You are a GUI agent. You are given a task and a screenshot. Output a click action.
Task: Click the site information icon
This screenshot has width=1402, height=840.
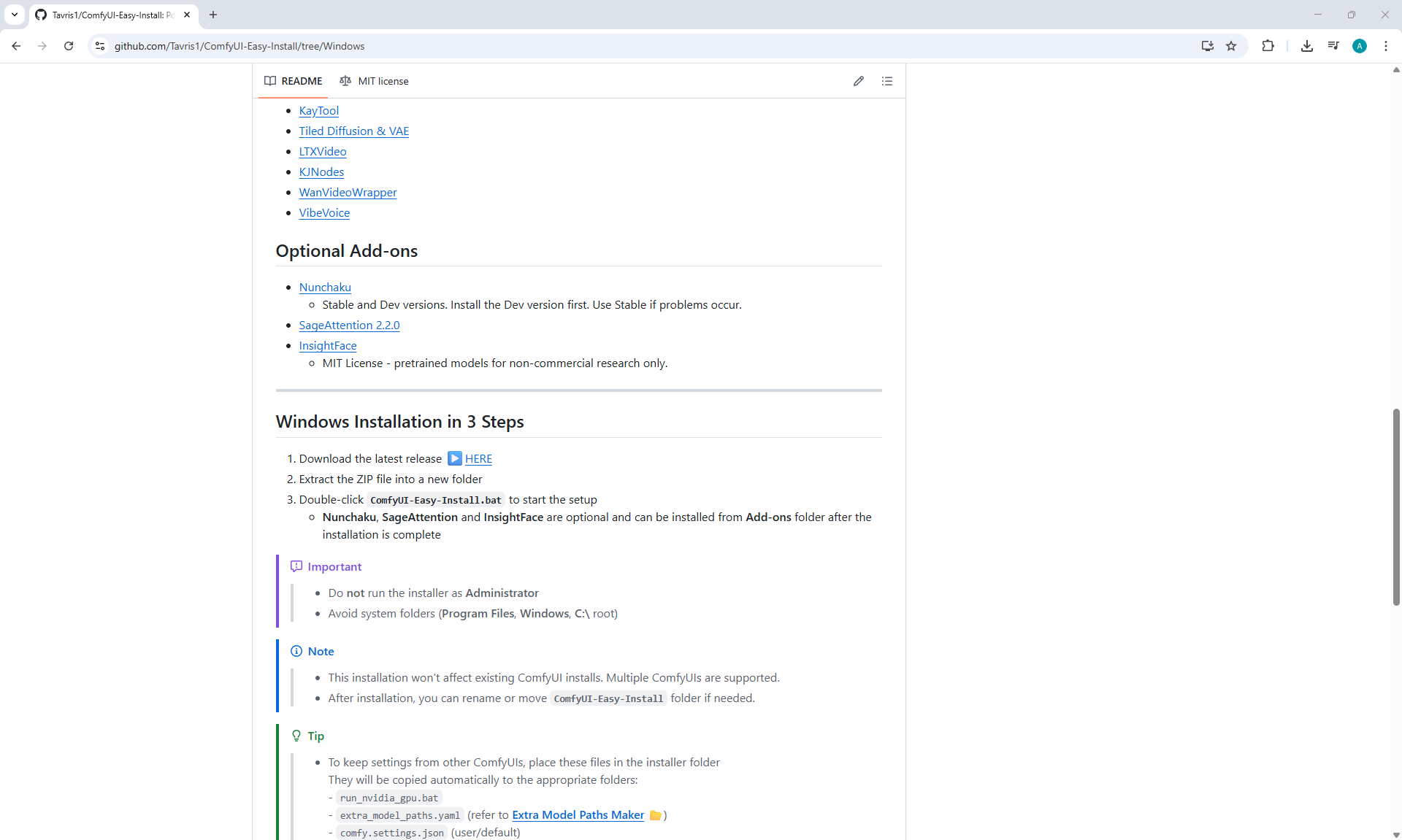click(100, 46)
